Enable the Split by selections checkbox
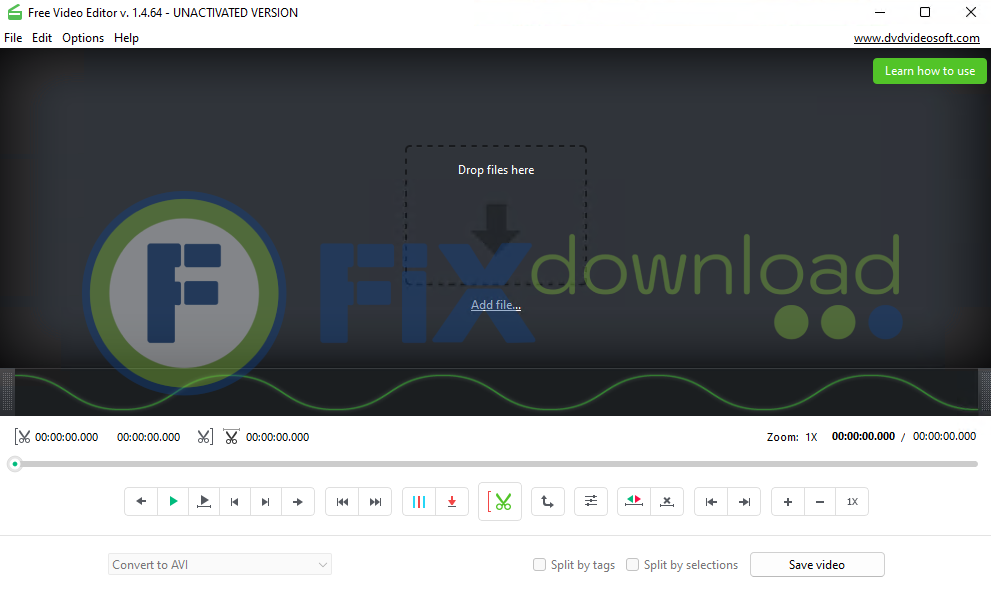 pyautogui.click(x=632, y=565)
